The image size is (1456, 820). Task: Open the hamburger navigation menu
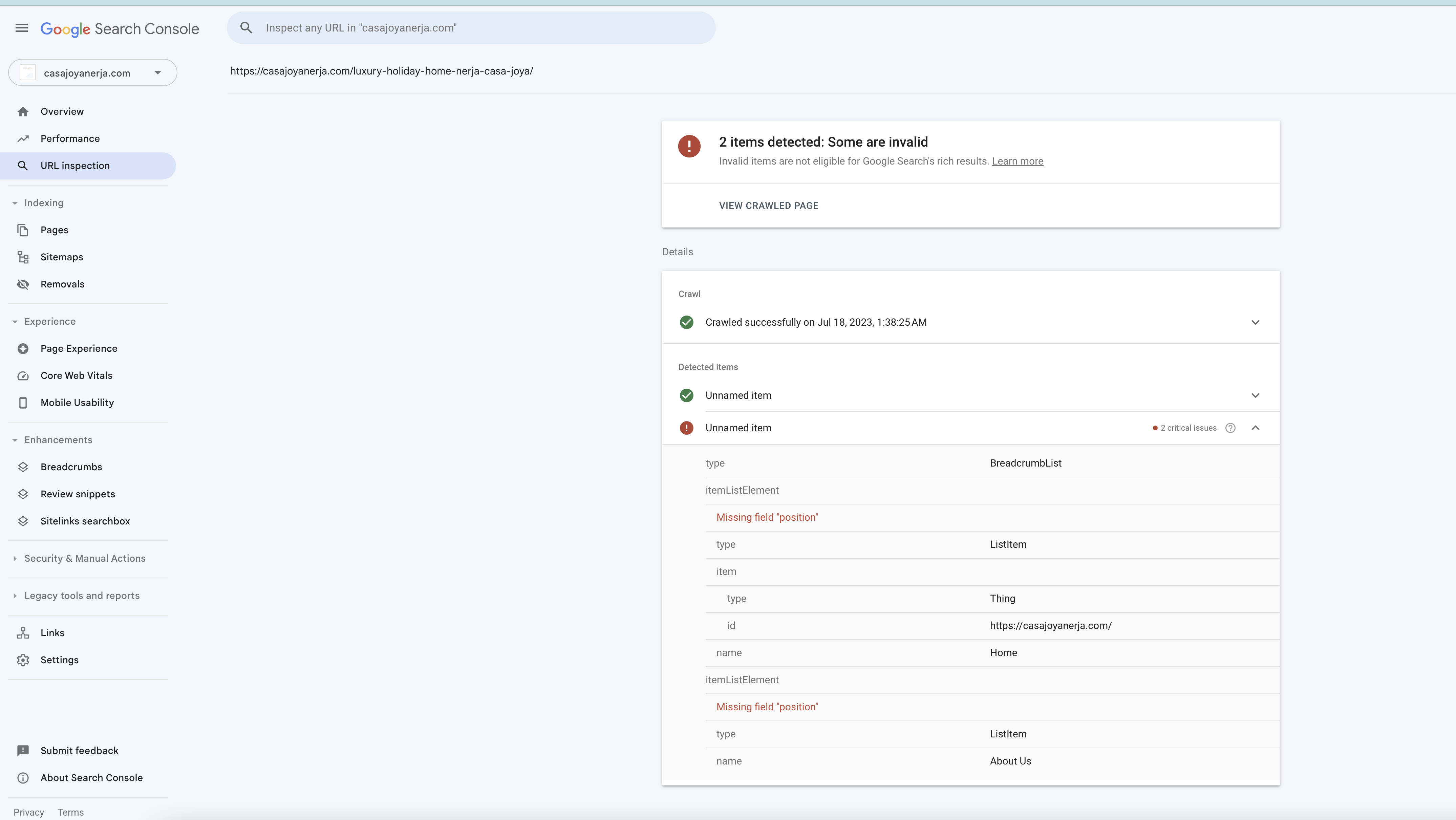[21, 28]
